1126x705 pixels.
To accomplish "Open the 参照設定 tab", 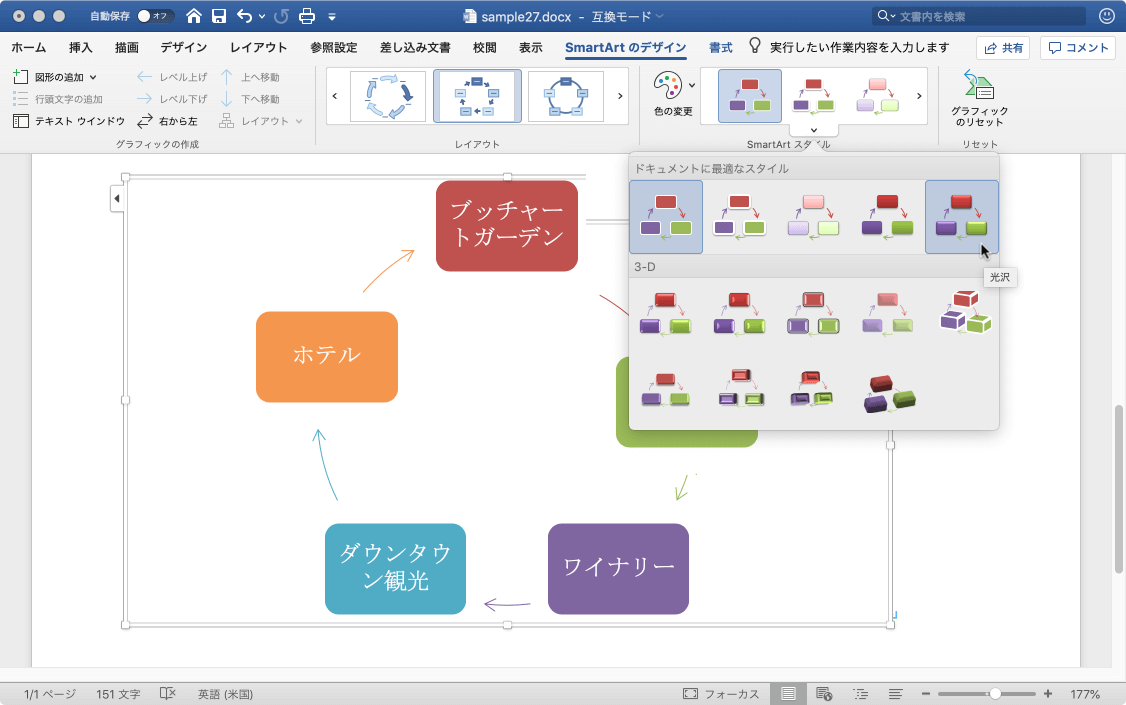I will pos(334,47).
